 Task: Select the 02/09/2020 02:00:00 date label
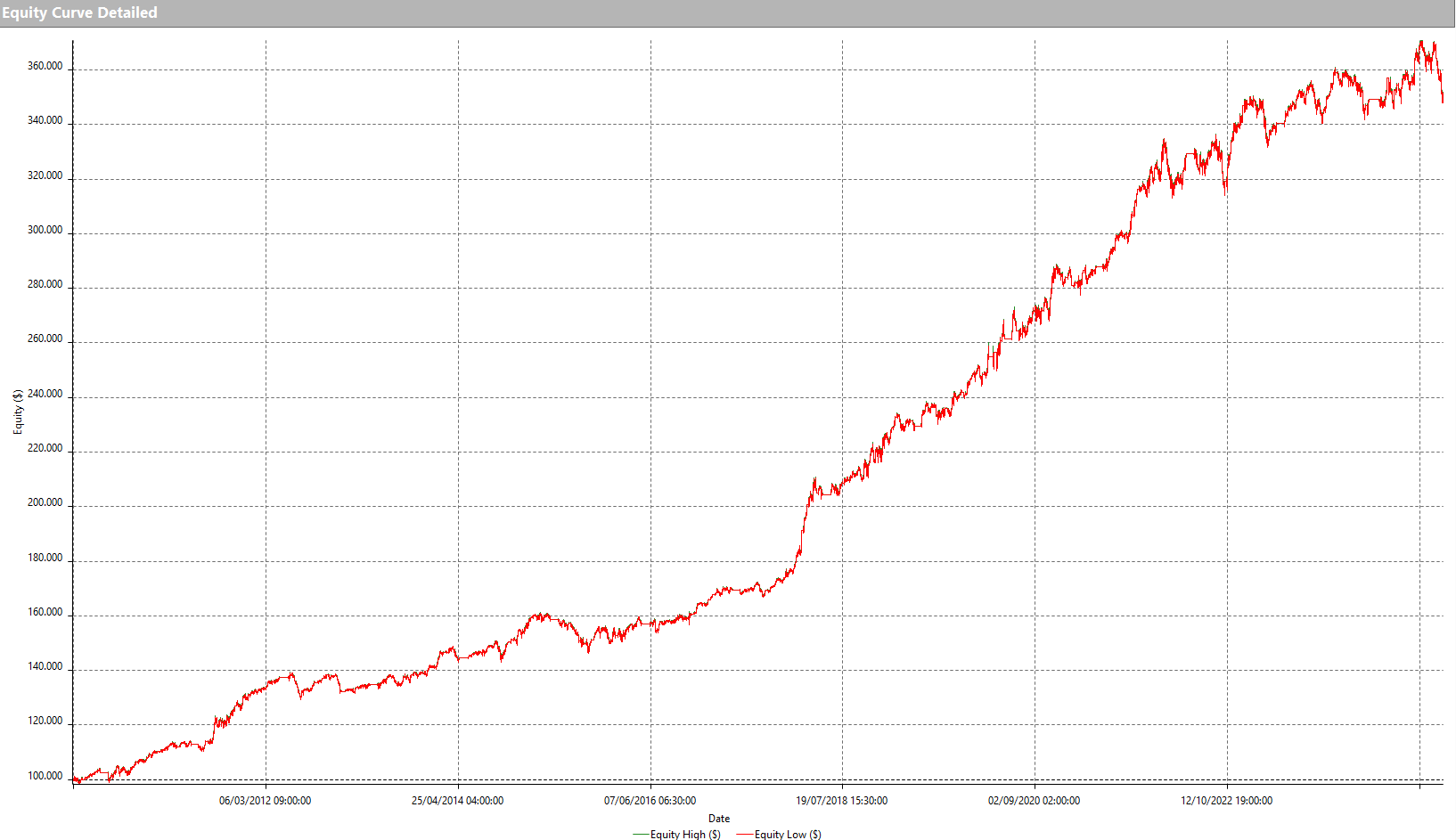tap(1034, 801)
